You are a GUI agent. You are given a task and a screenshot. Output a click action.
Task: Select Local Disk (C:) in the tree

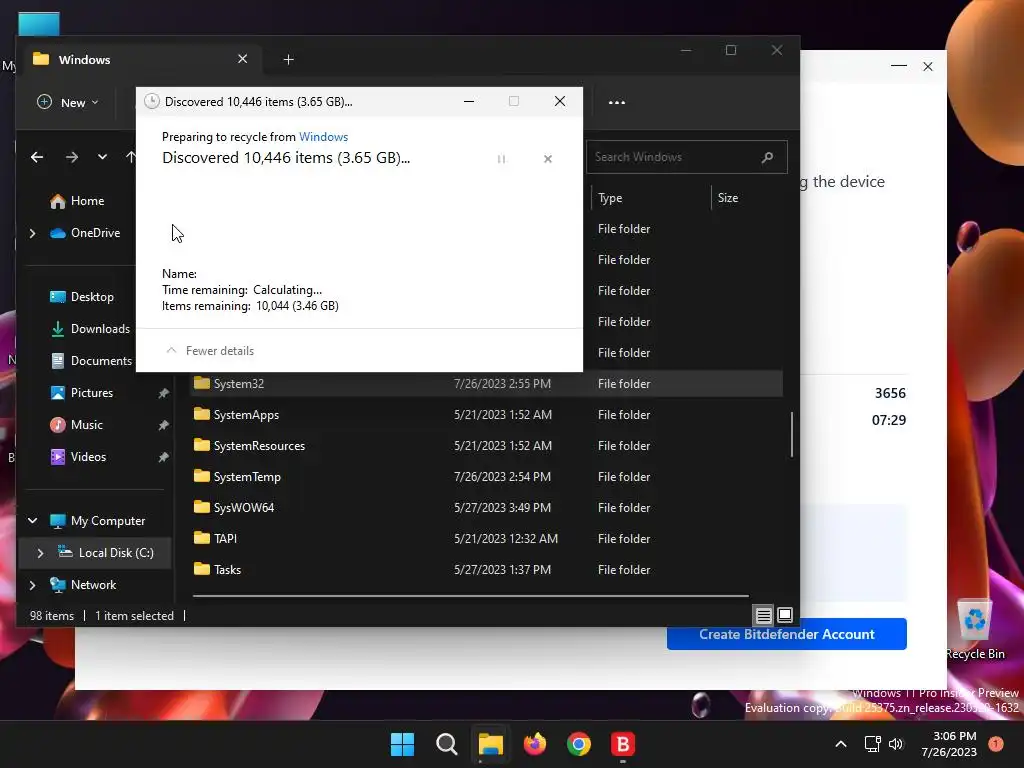[106, 552]
